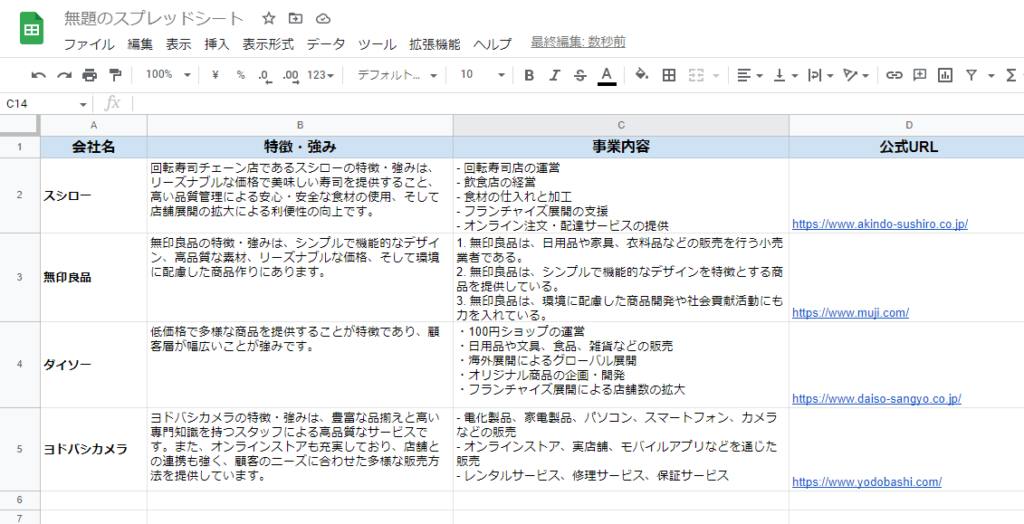Insert a comment
The width and height of the screenshot is (1024, 524).
pos(920,75)
